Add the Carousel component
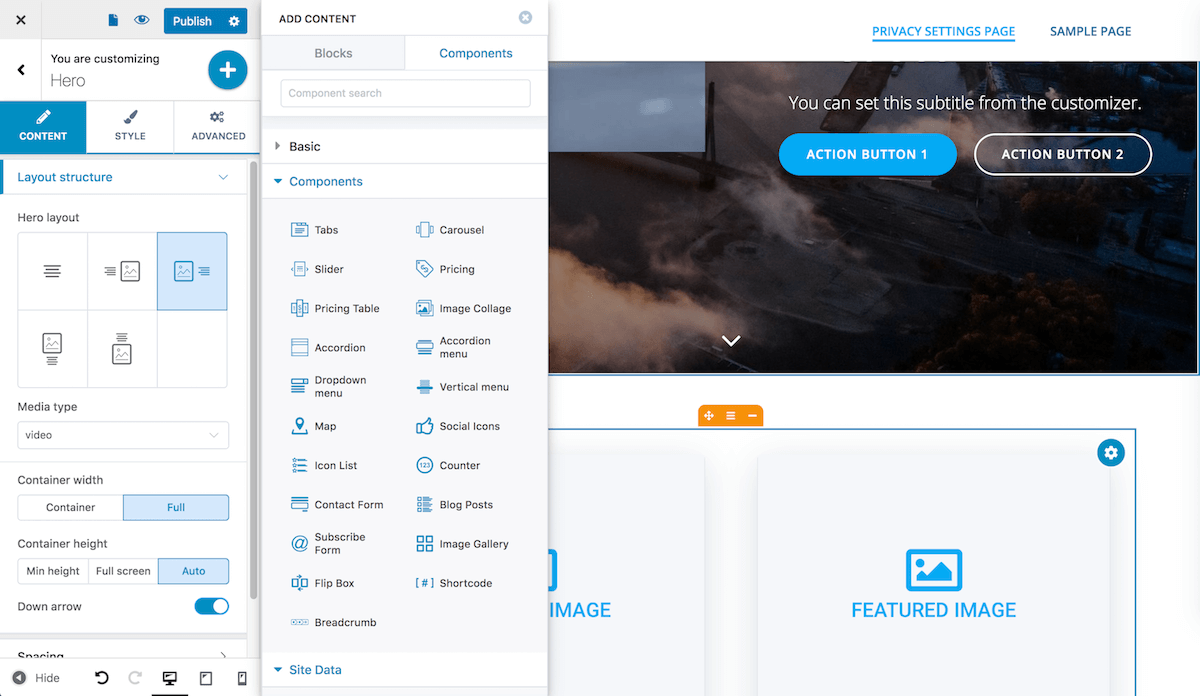Image resolution: width=1200 pixels, height=696 pixels. pos(450,230)
